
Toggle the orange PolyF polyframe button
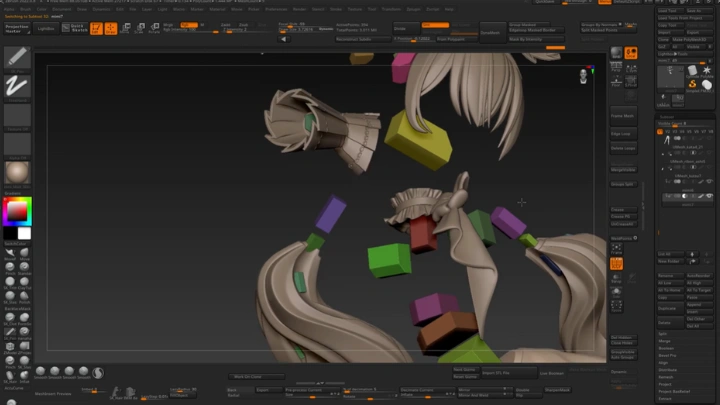[x=616, y=264]
